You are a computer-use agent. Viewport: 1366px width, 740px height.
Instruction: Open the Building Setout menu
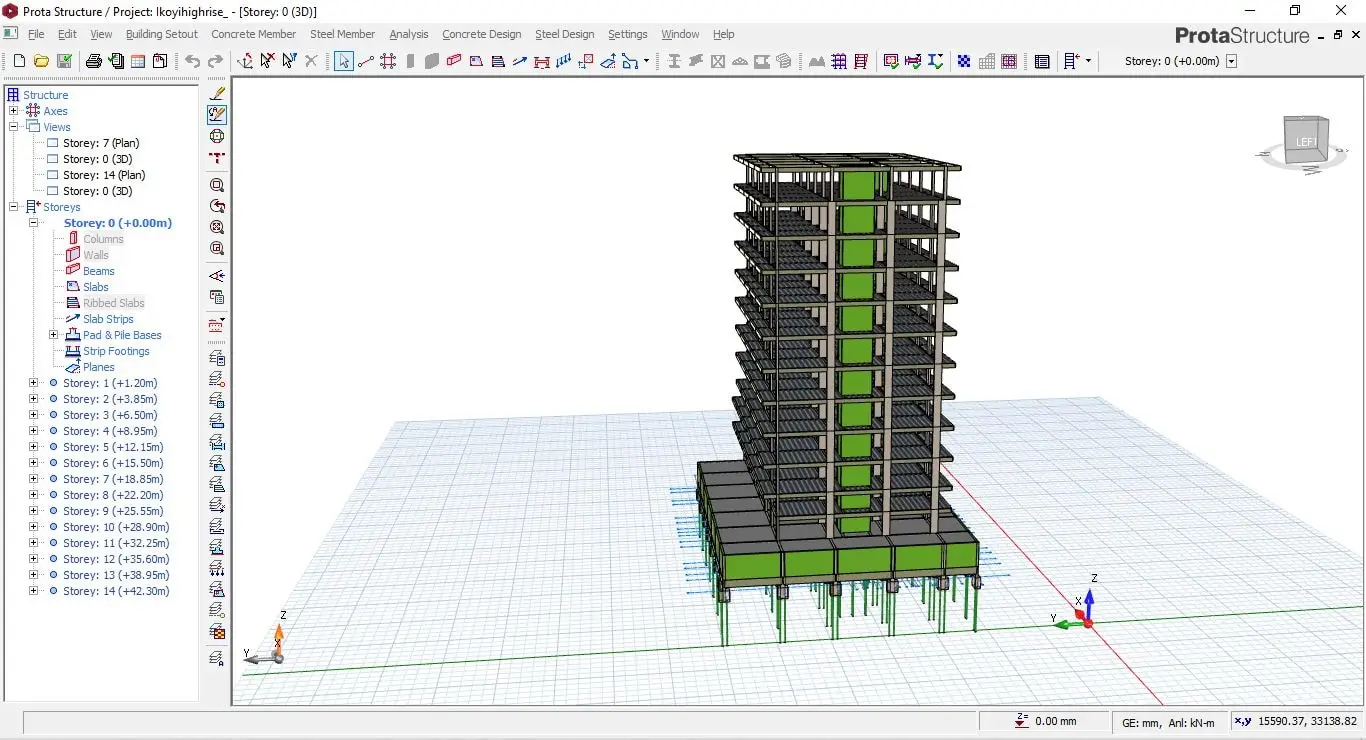tap(161, 34)
